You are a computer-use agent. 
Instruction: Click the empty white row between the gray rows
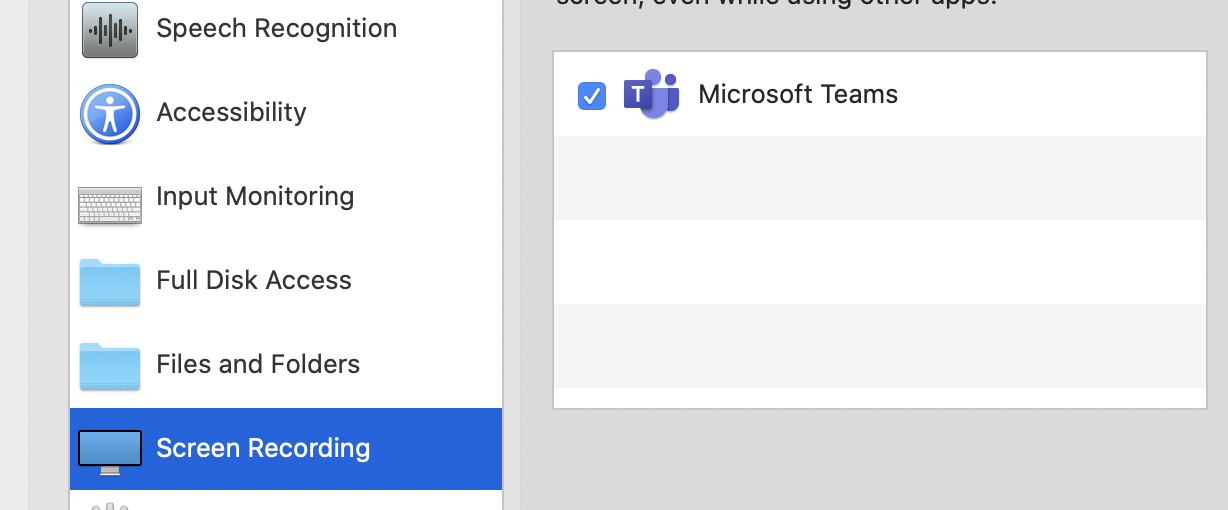880,262
